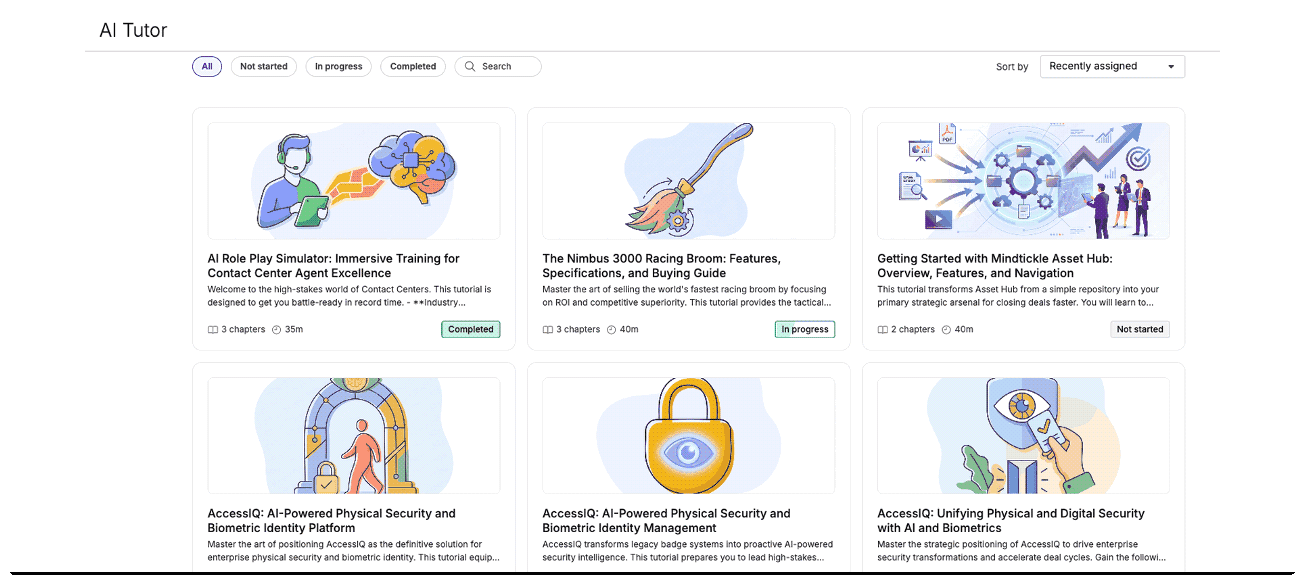Image resolution: width=1306 pixels, height=584 pixels.
Task: Click clock icon beside 35m
Action: [276, 330]
